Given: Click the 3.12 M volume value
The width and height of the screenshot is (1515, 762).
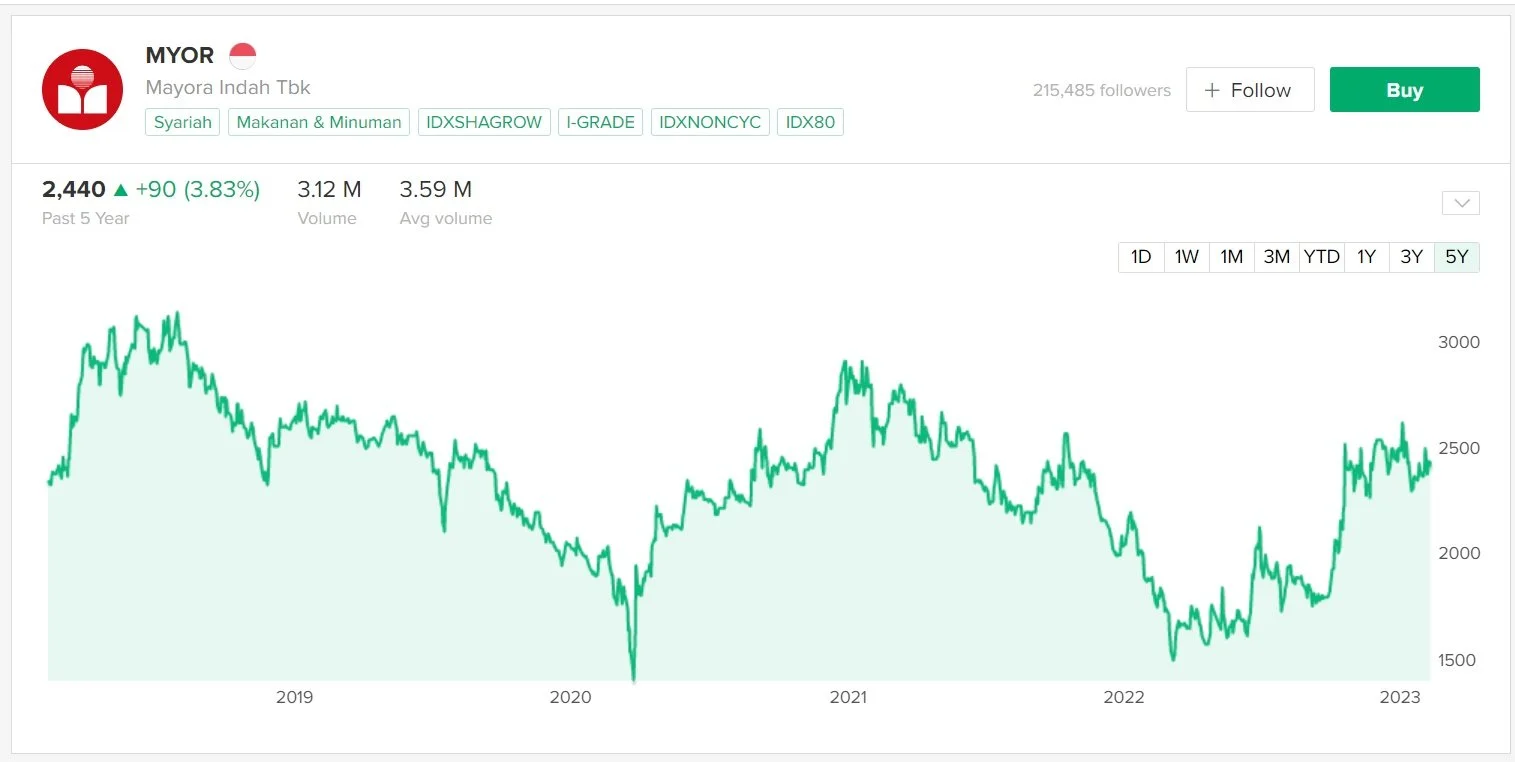Looking at the screenshot, I should (330, 189).
